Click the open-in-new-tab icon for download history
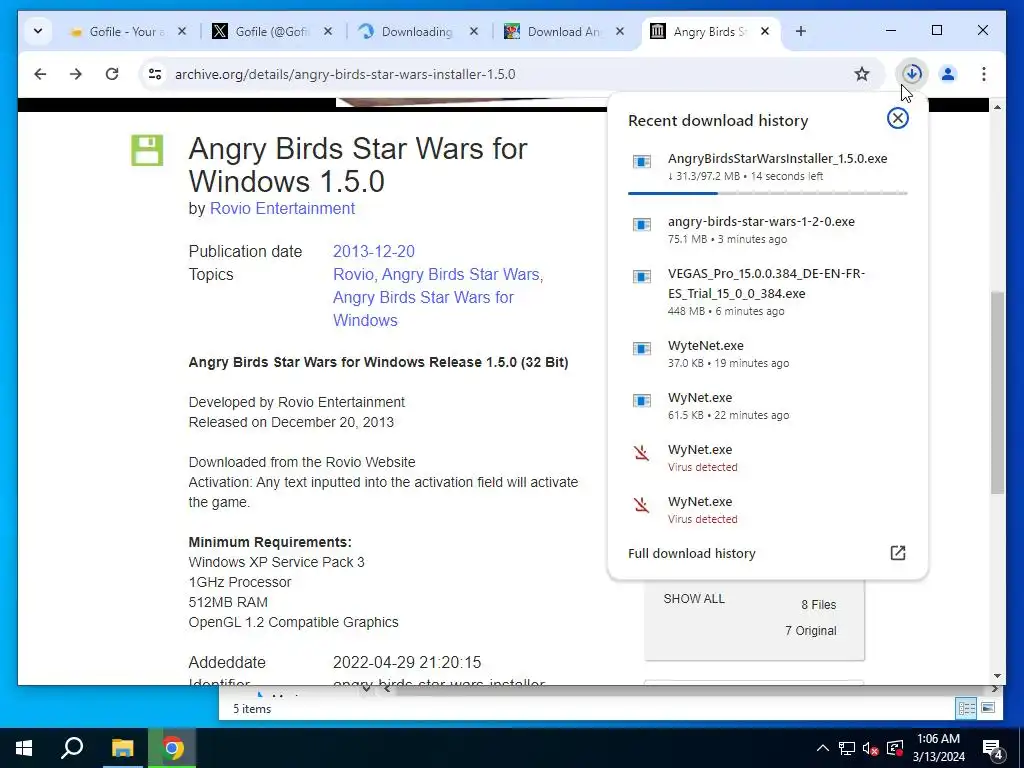This screenshot has height=768, width=1024. (x=898, y=553)
